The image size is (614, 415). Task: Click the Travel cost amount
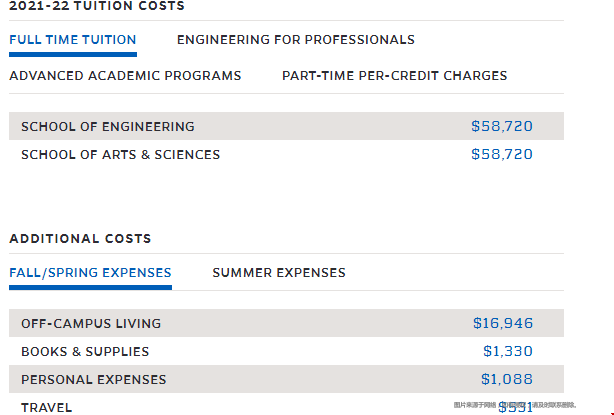515,407
